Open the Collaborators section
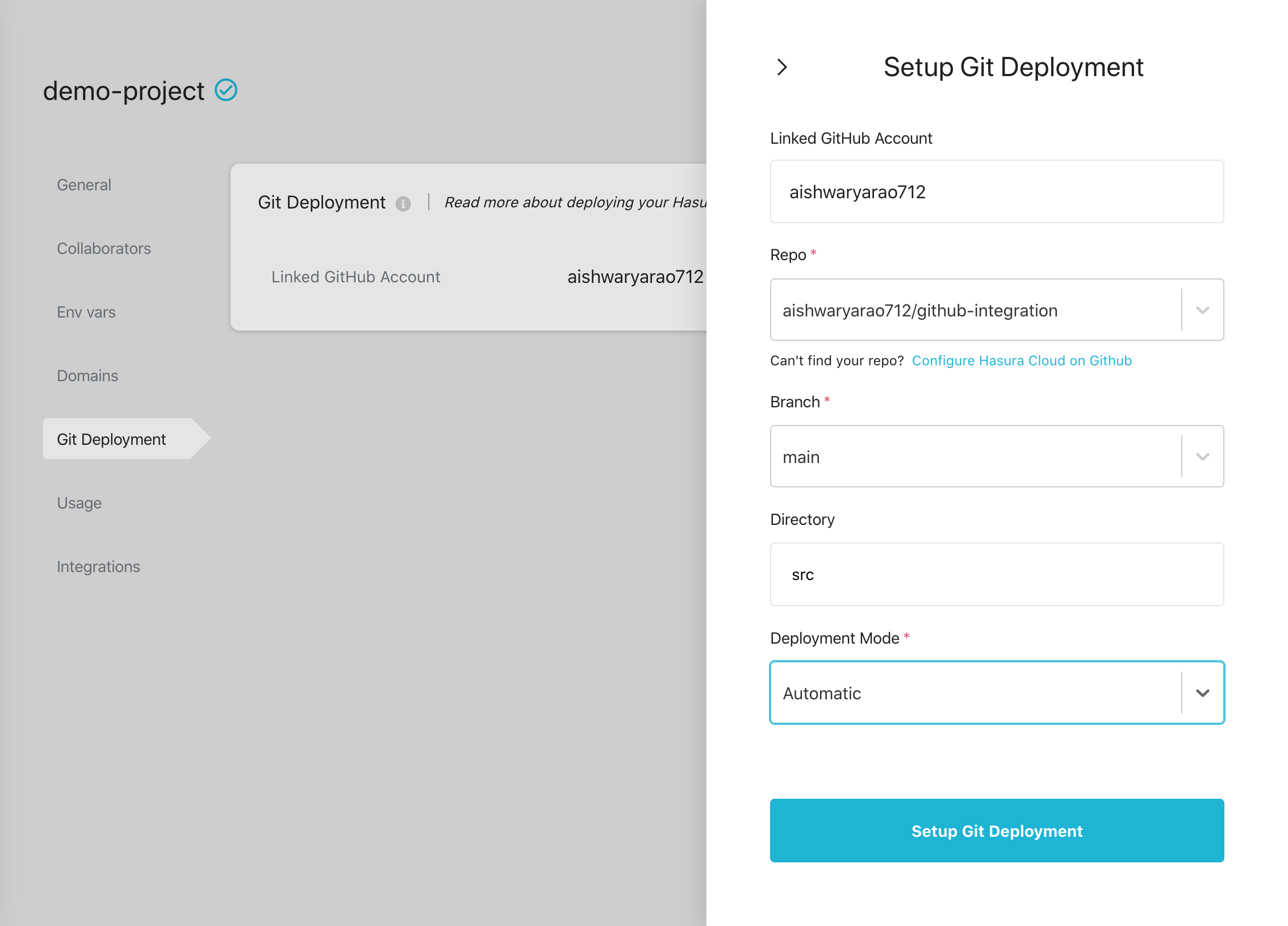Screen dimensions: 1288x926 (104, 248)
